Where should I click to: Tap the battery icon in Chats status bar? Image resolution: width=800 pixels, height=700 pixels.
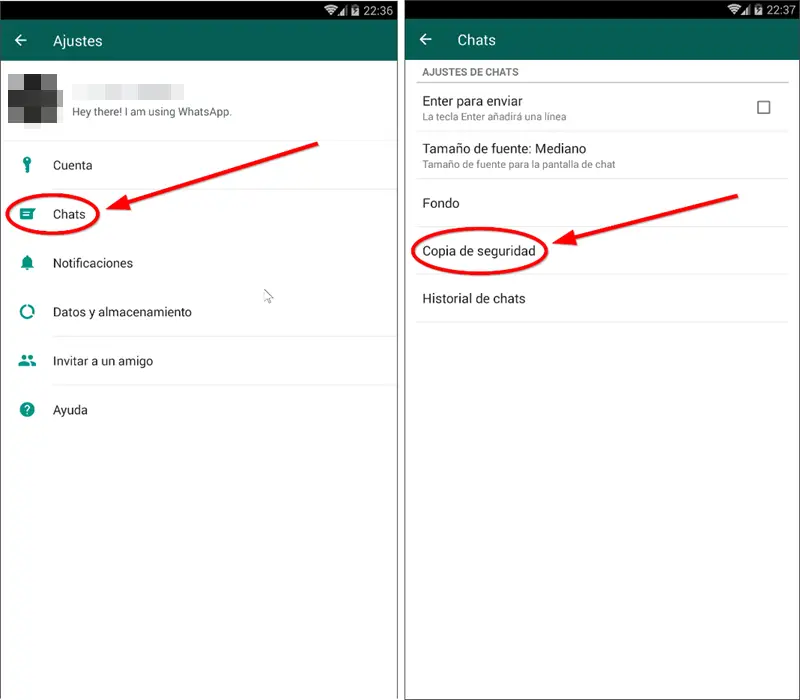point(758,10)
